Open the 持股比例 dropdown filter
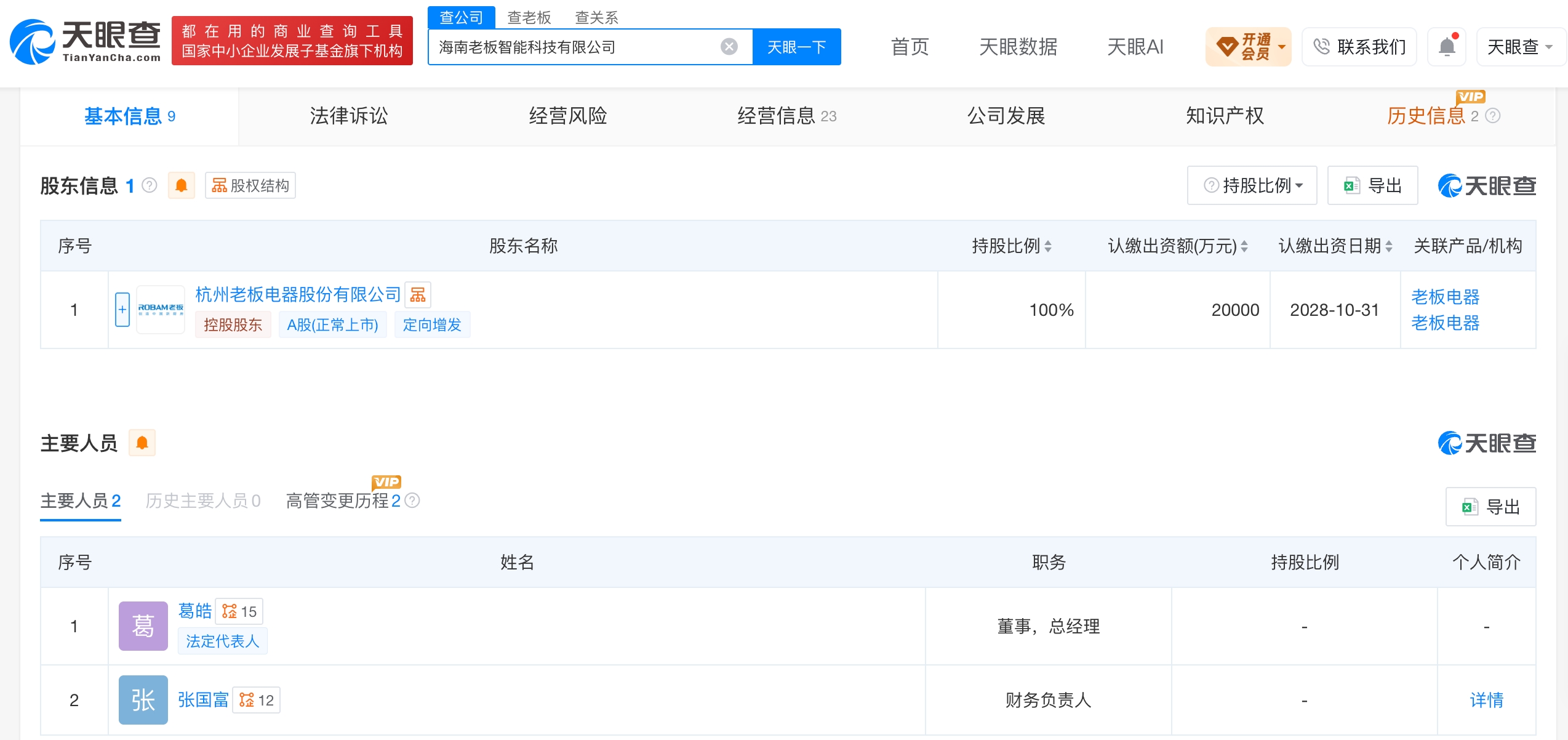The image size is (1568, 740). pos(1252,185)
